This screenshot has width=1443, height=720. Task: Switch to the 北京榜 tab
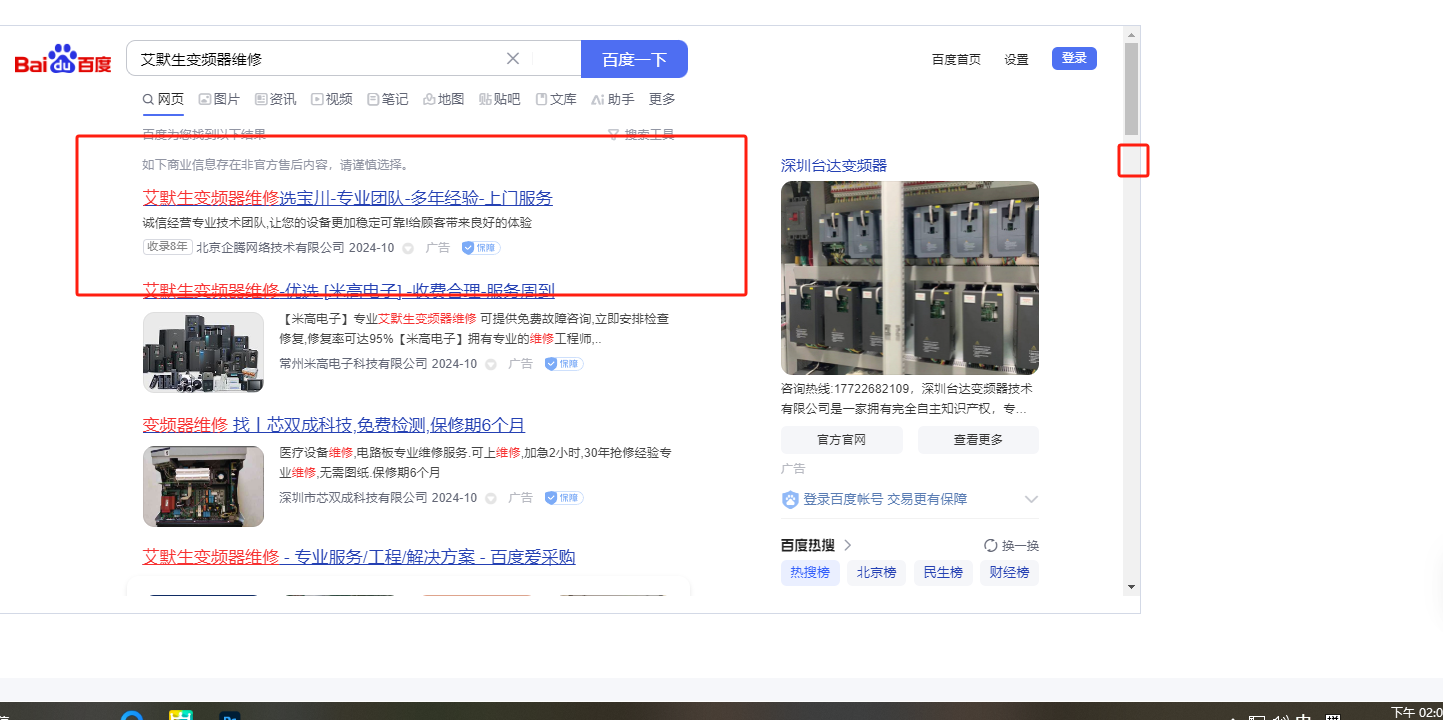[x=877, y=573]
